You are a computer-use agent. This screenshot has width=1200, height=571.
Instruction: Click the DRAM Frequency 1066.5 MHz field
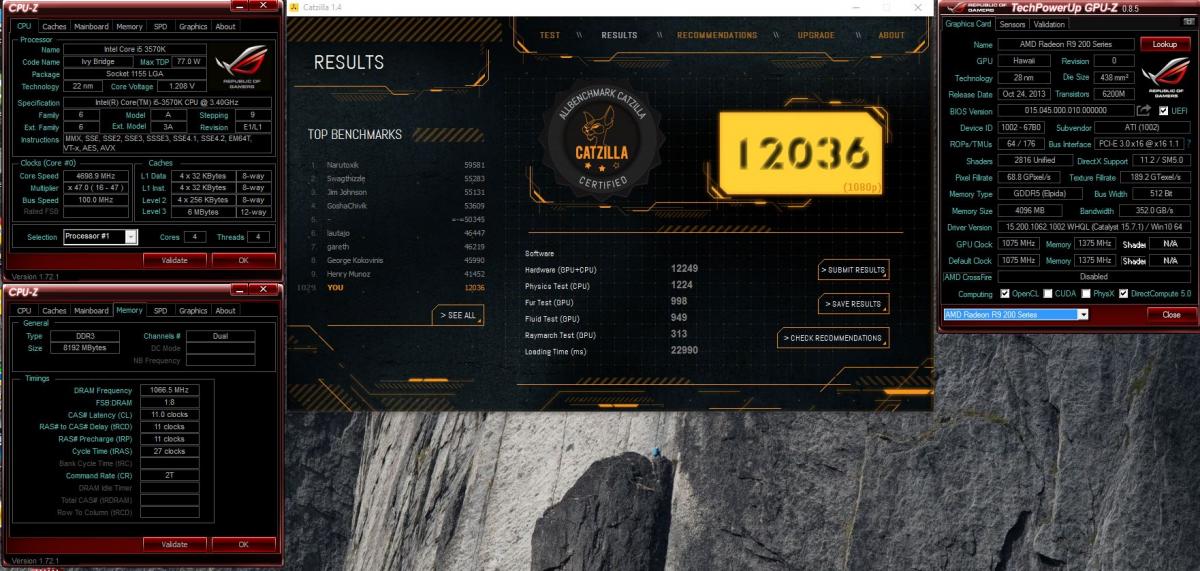click(x=171, y=390)
